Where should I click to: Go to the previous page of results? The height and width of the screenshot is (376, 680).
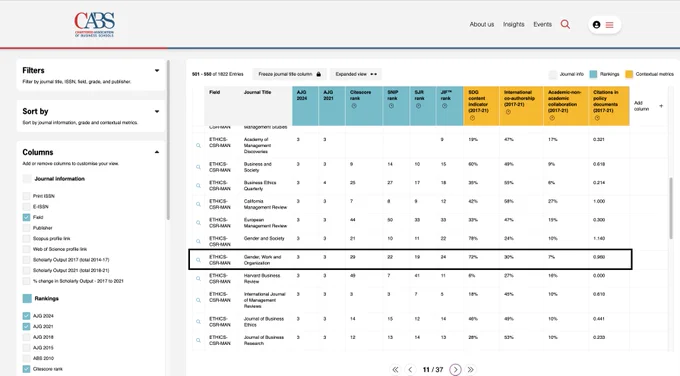click(x=410, y=369)
